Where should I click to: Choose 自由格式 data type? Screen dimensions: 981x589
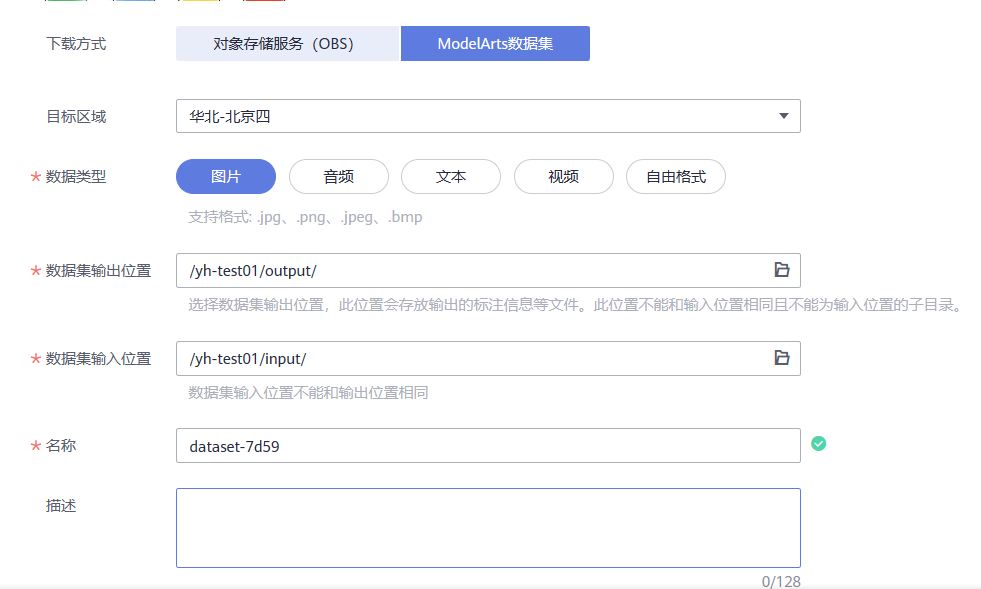pos(676,177)
